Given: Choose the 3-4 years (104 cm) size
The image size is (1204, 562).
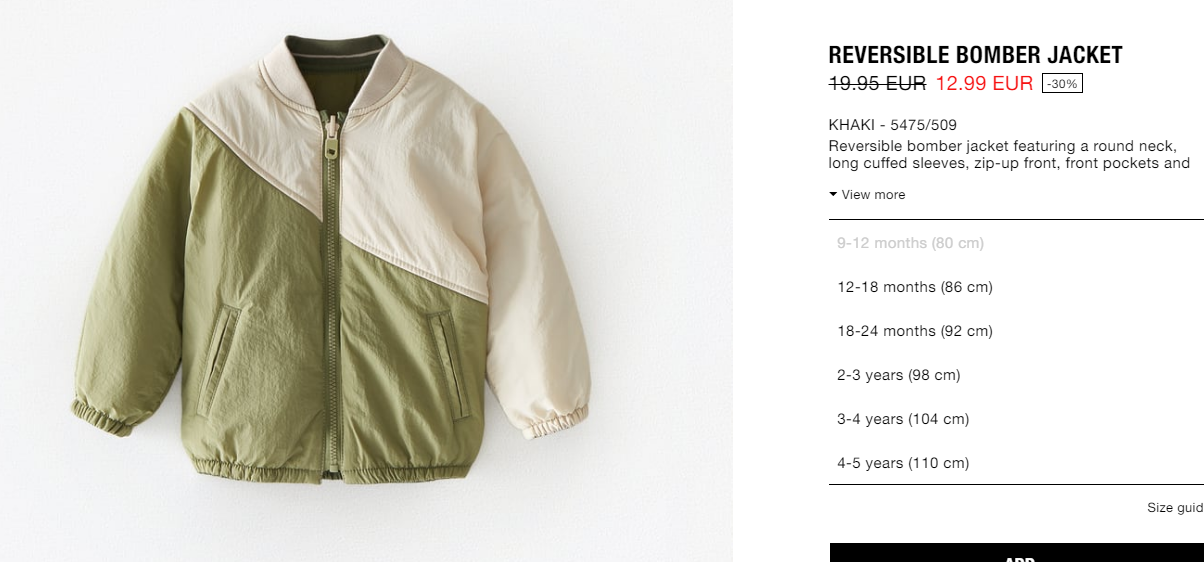Looking at the screenshot, I should (x=1016, y=419).
